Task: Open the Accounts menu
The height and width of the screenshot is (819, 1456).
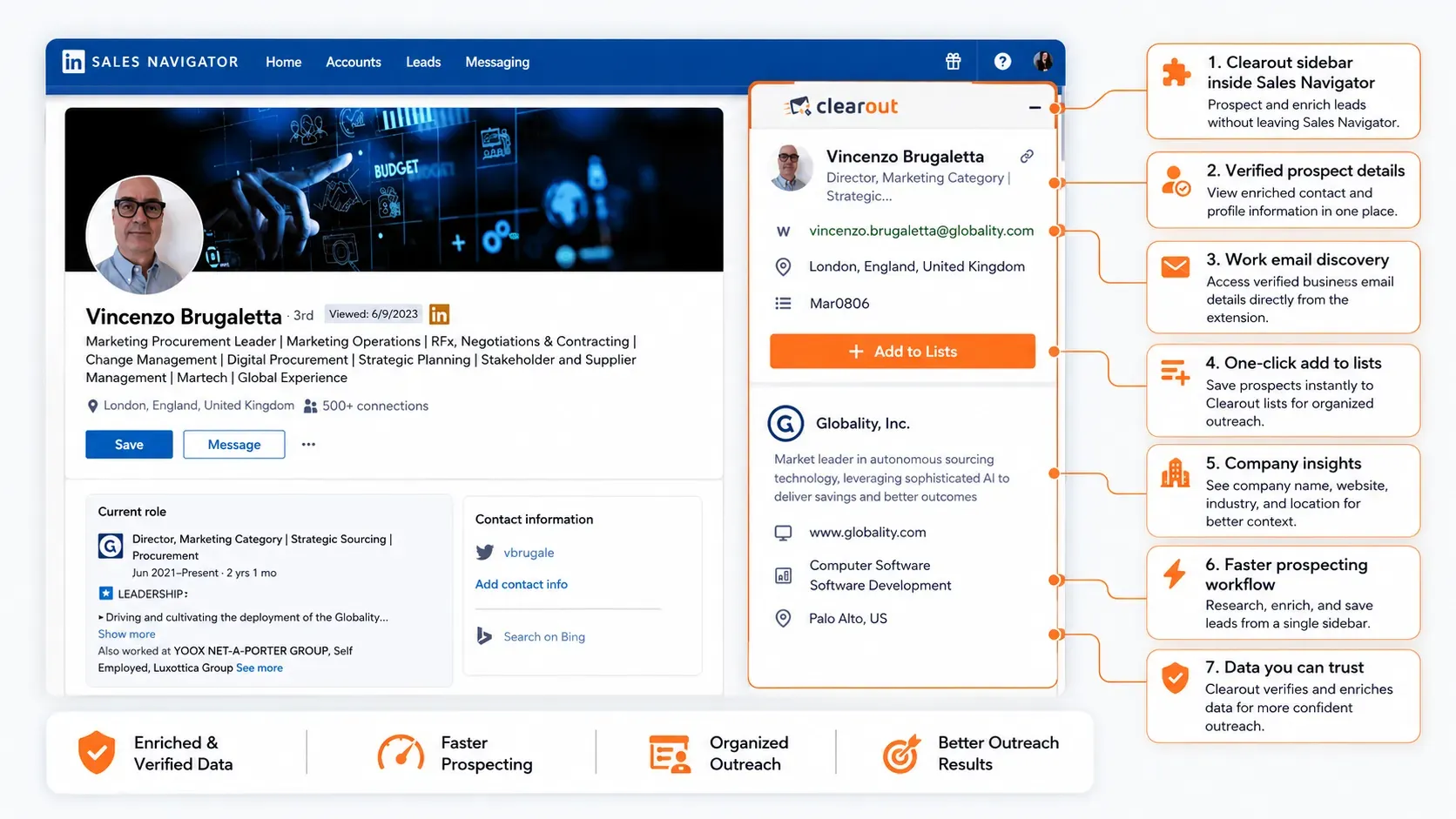Action: pos(354,62)
